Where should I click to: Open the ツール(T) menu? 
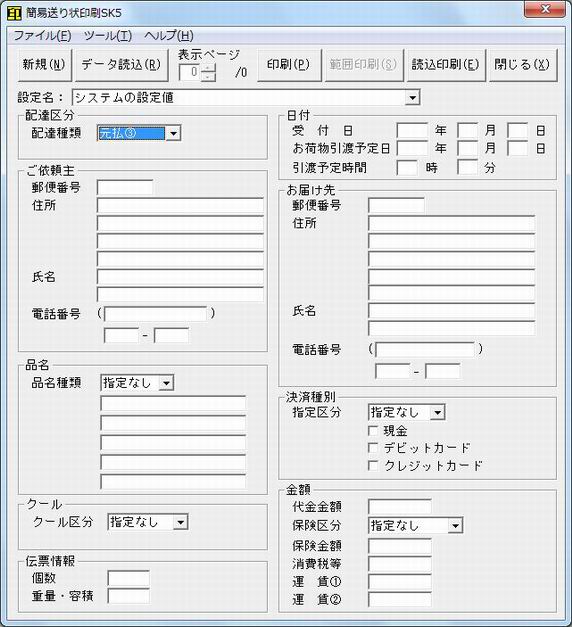pyautogui.click(x=108, y=36)
